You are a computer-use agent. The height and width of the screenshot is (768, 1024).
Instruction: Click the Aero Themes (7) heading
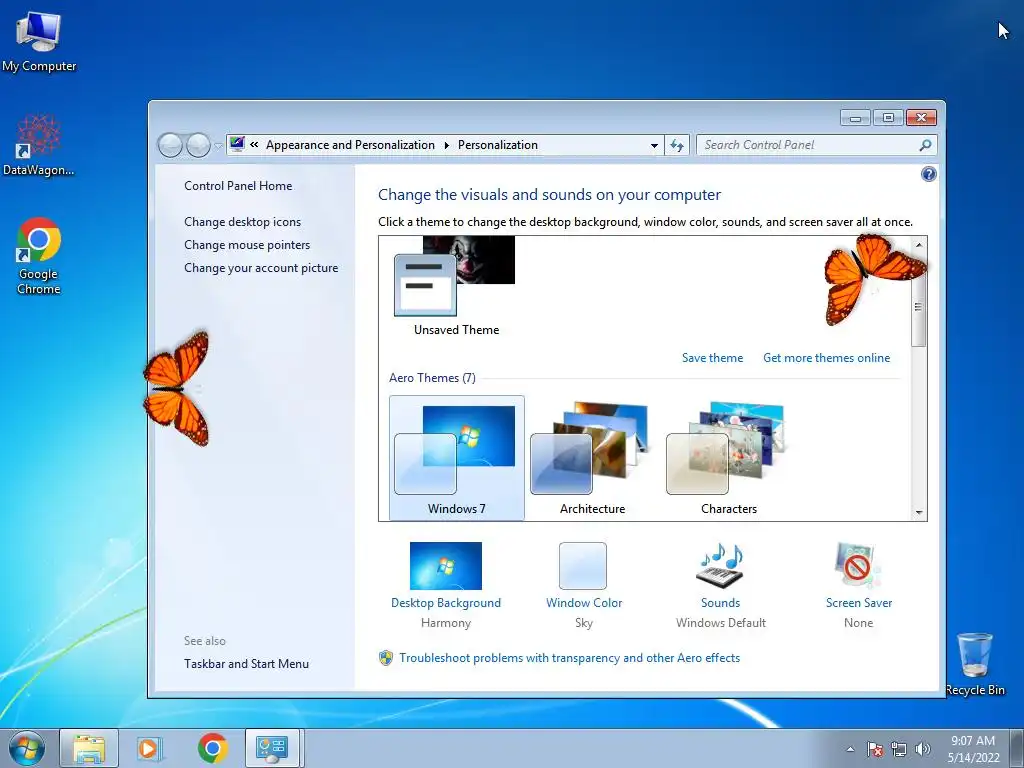(x=432, y=377)
